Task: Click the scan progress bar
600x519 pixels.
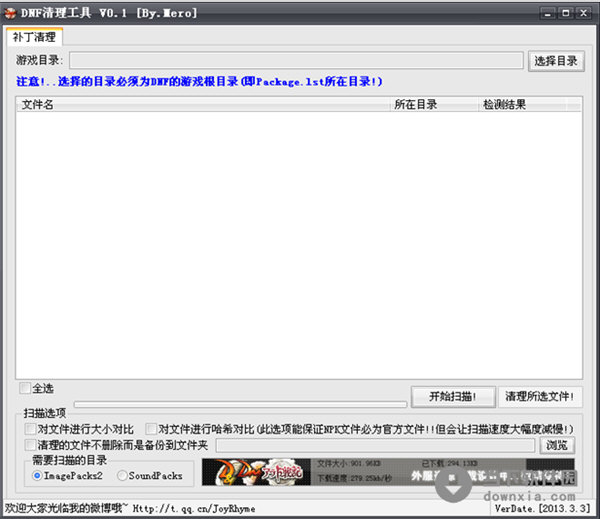Action: pos(240,405)
